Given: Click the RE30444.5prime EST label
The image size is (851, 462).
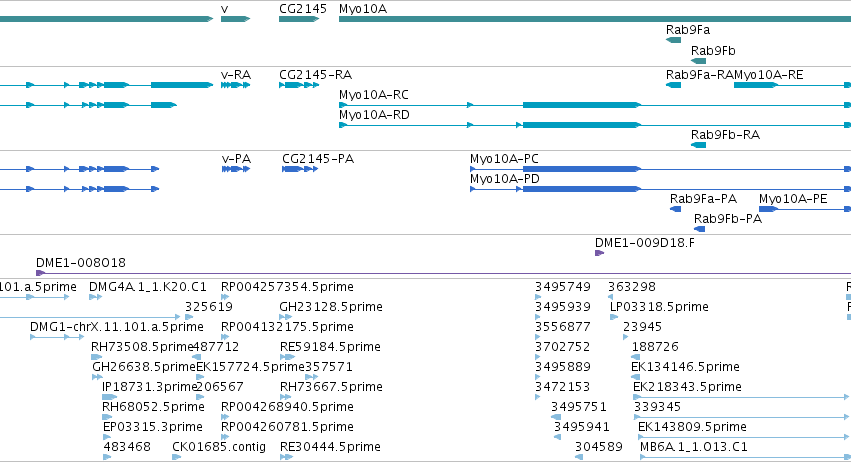Looking at the screenshot, I should point(330,448).
